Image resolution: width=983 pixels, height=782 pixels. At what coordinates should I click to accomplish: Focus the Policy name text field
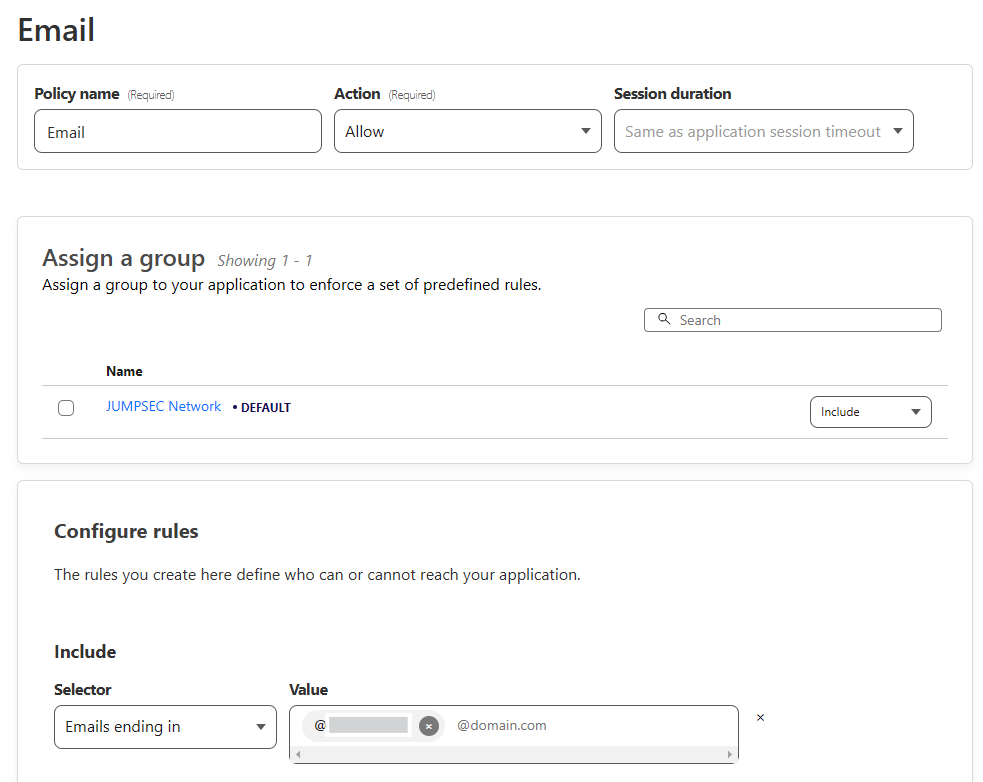(177, 132)
